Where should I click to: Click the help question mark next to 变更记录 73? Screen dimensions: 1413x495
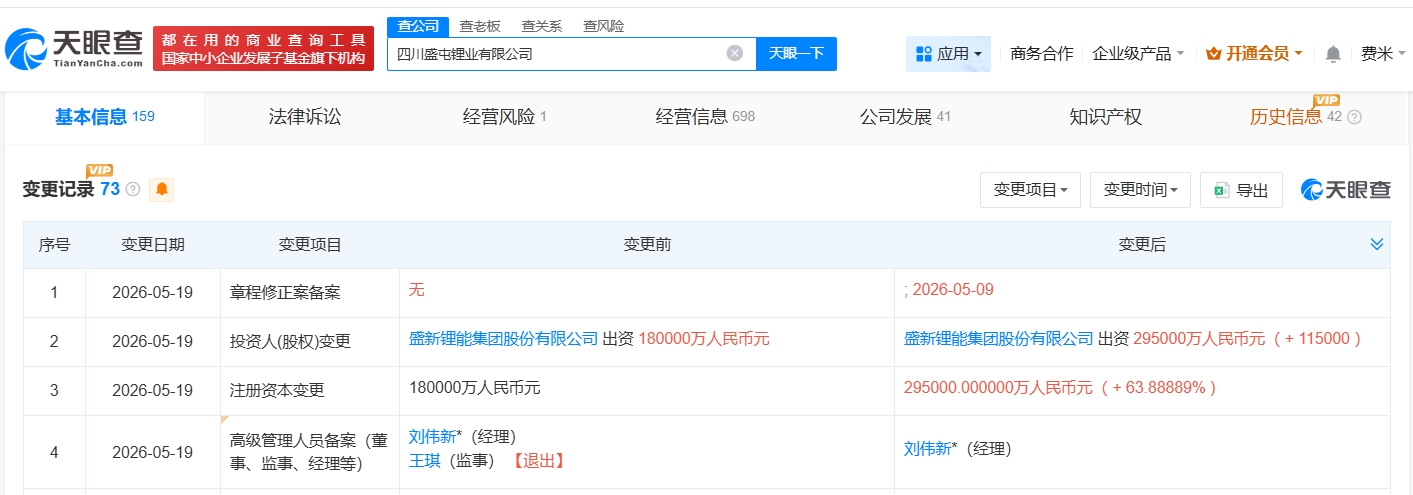(x=133, y=190)
